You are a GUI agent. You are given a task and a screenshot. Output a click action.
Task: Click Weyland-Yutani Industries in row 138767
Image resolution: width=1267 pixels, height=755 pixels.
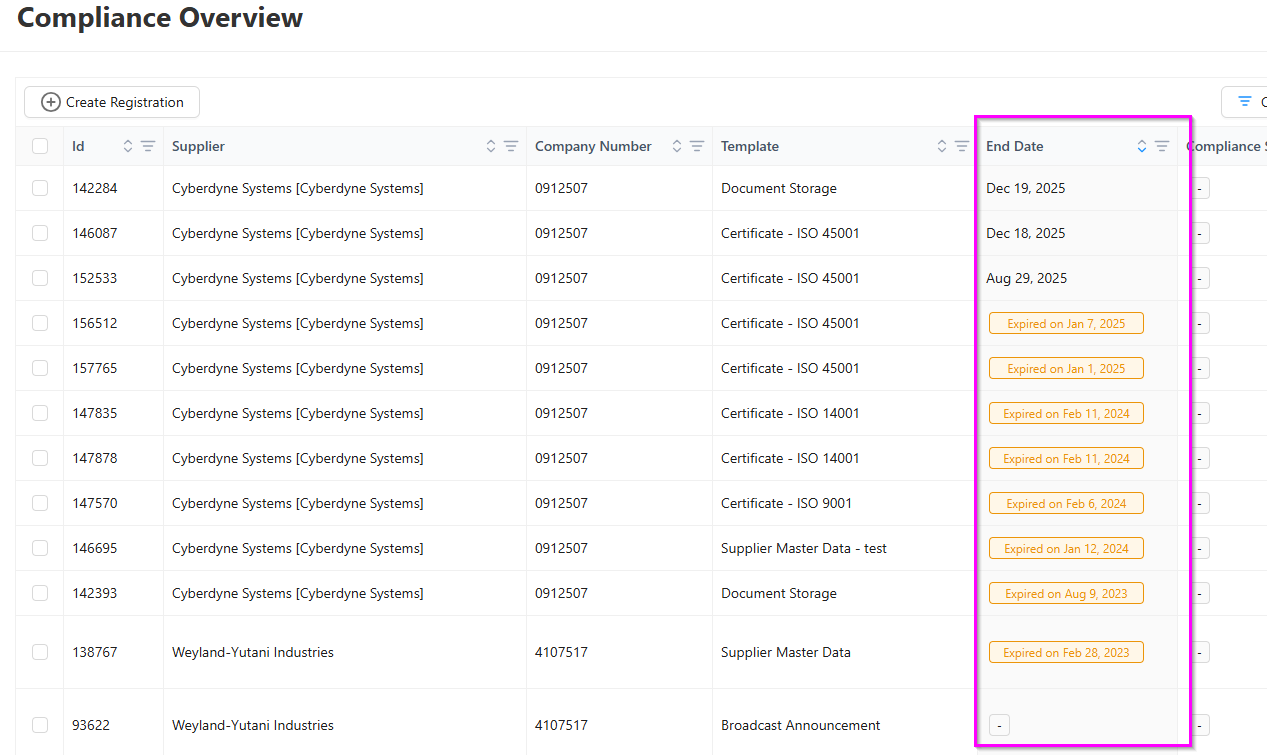pyautogui.click(x=253, y=652)
